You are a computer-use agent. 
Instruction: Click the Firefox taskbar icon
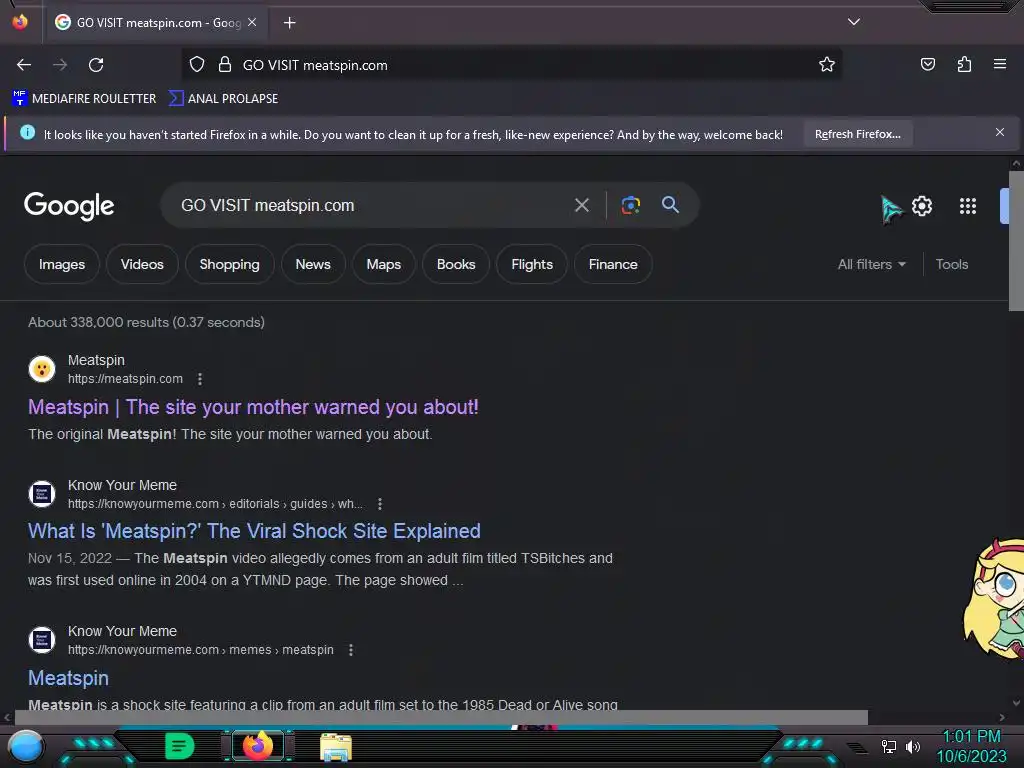(x=258, y=746)
